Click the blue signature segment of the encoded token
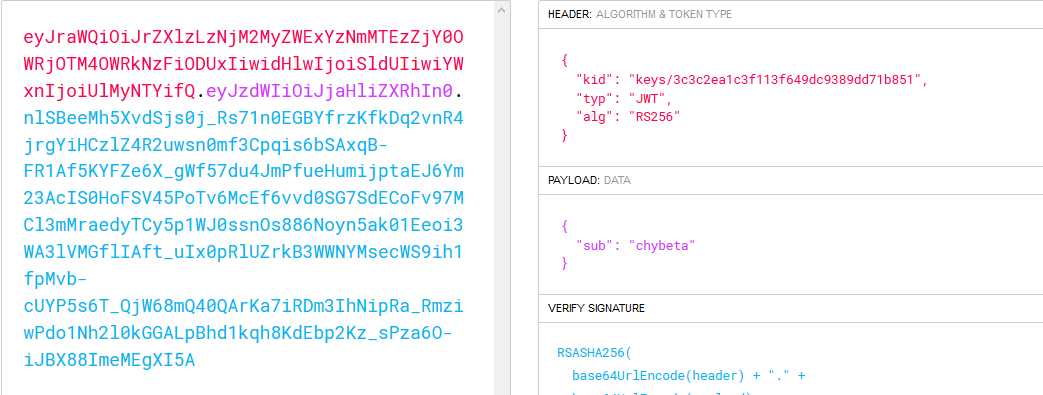1043x395 pixels. pyautogui.click(x=243, y=239)
